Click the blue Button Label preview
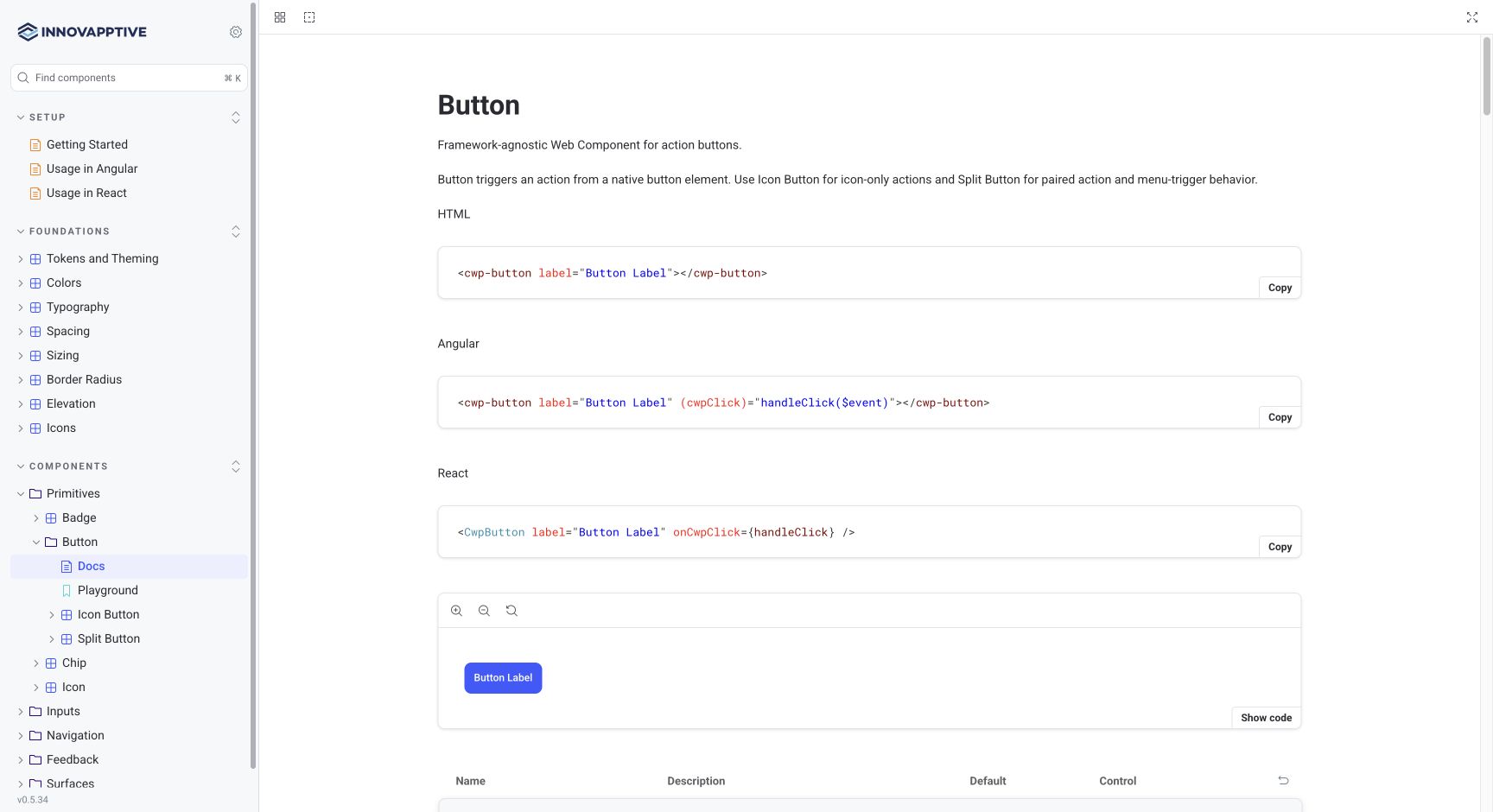 tap(503, 678)
